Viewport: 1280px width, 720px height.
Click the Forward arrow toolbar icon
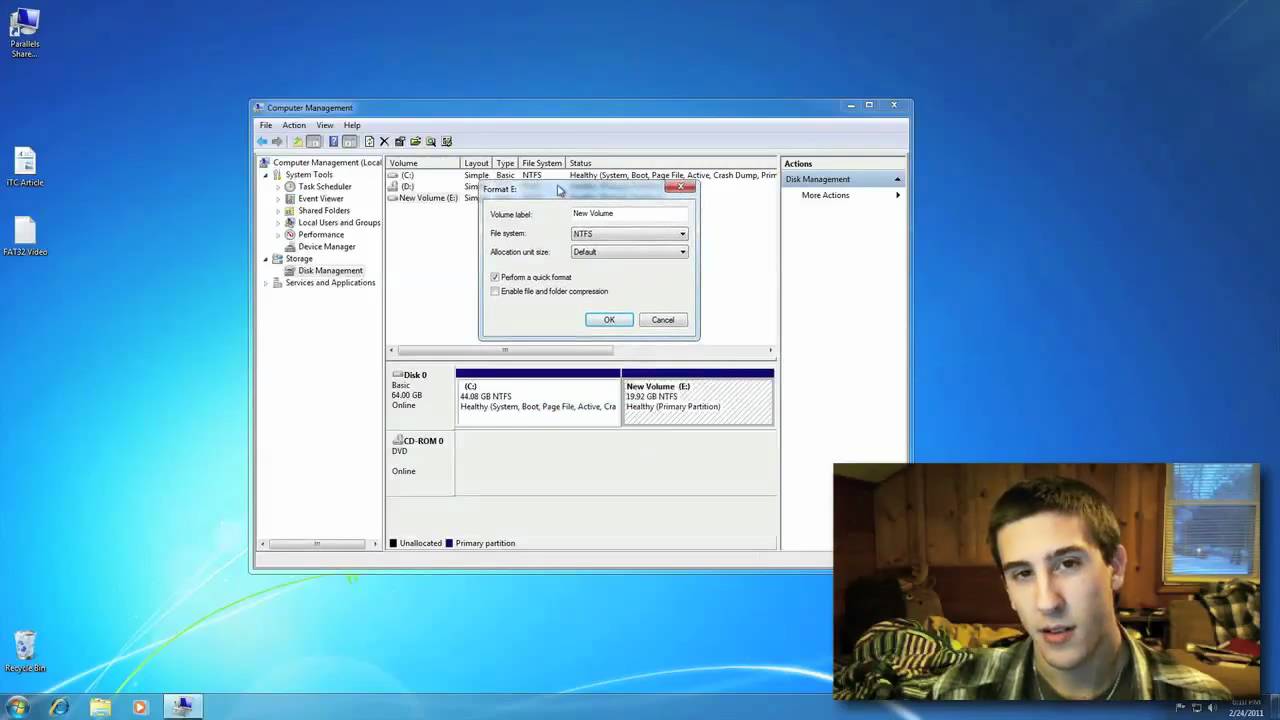coord(278,141)
